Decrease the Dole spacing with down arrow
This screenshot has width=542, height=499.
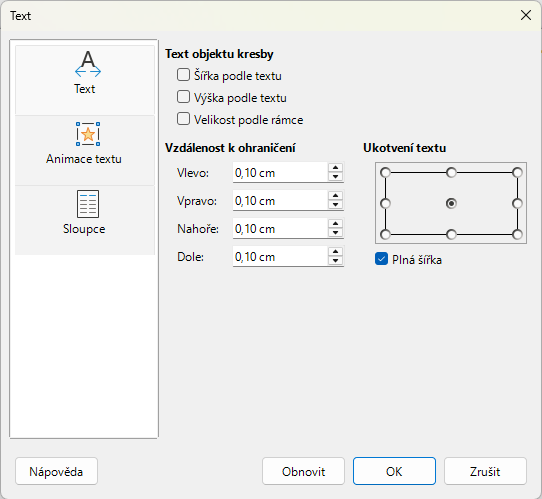click(x=335, y=261)
